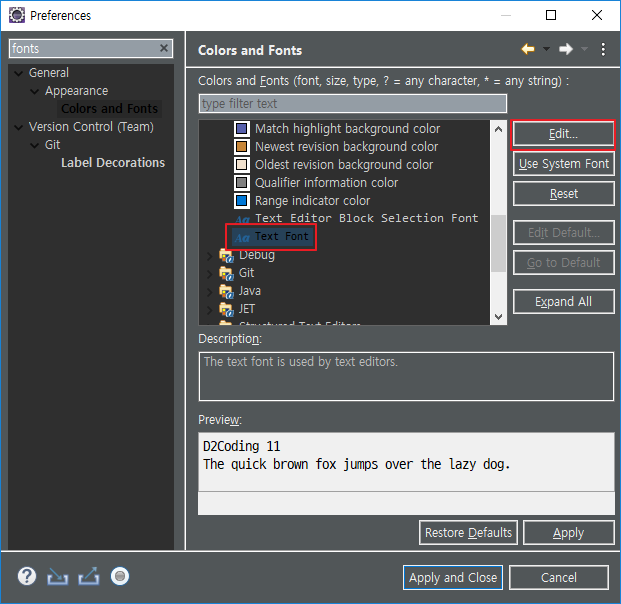Viewport: 621px width, 604px height.
Task: Go forward with the right arrow icon
Action: point(566,49)
